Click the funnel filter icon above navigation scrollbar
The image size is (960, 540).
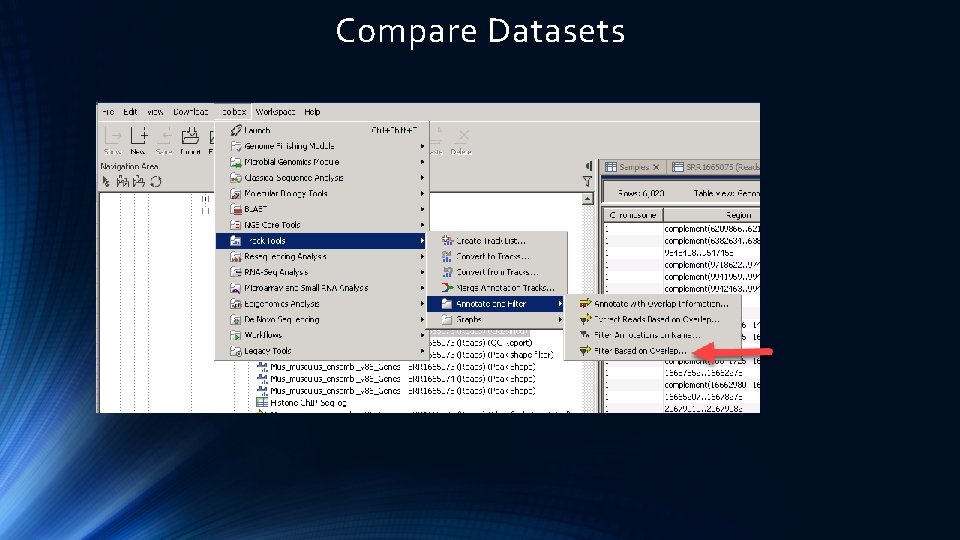pyautogui.click(x=587, y=181)
